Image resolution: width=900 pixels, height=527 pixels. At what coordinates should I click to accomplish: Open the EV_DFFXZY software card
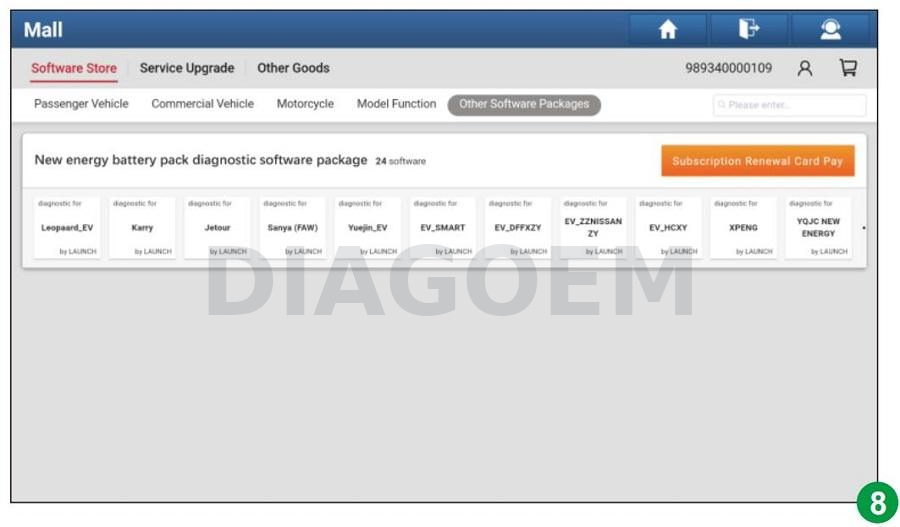pyautogui.click(x=518, y=228)
